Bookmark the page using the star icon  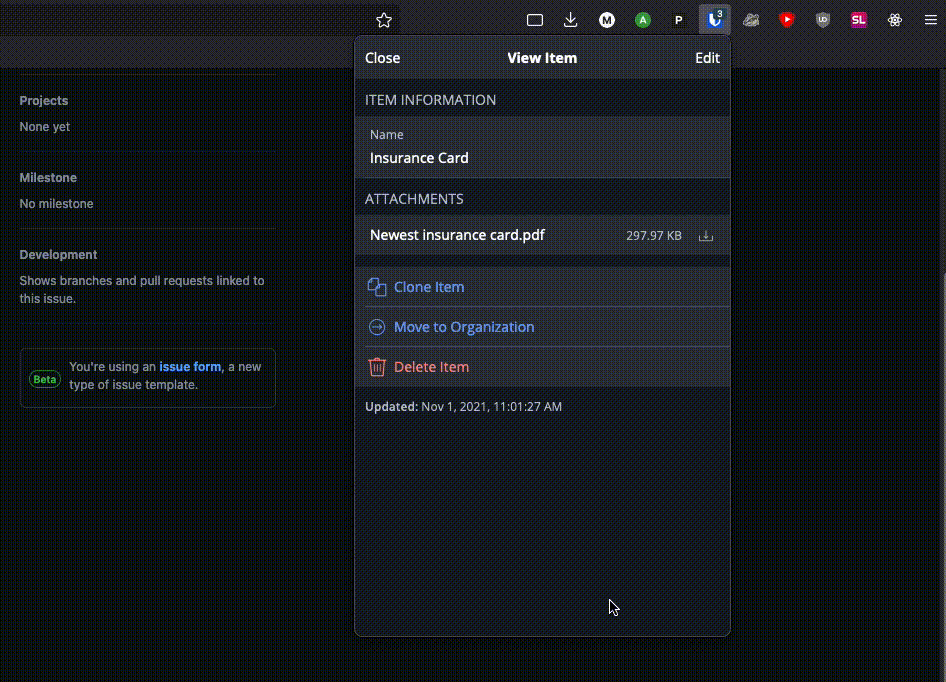383,19
